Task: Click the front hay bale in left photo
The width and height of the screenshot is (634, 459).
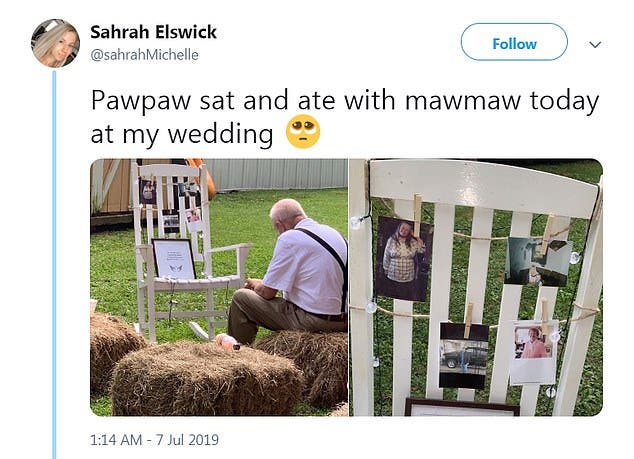Action: (x=206, y=380)
